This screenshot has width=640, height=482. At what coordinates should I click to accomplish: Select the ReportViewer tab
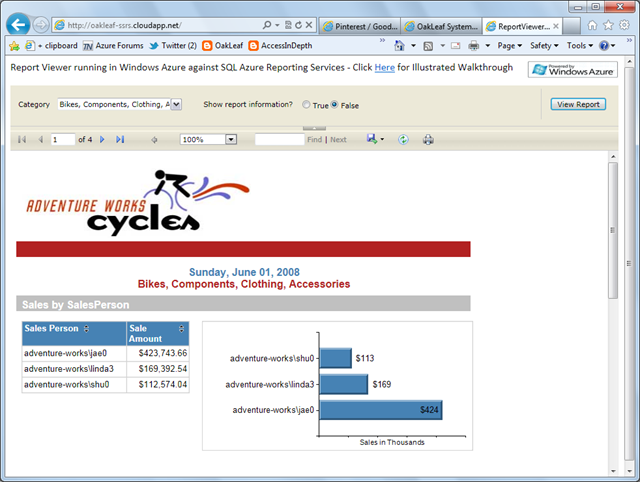518,27
